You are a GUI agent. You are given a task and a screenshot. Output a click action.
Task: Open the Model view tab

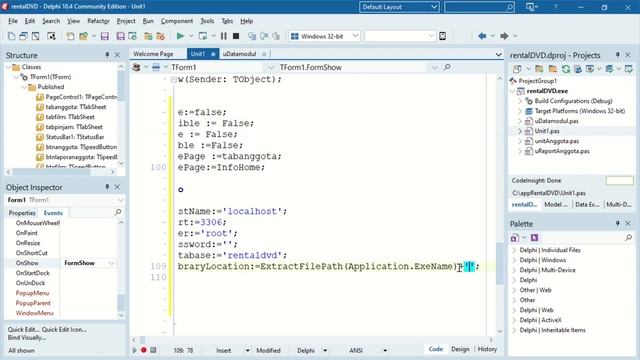point(556,204)
